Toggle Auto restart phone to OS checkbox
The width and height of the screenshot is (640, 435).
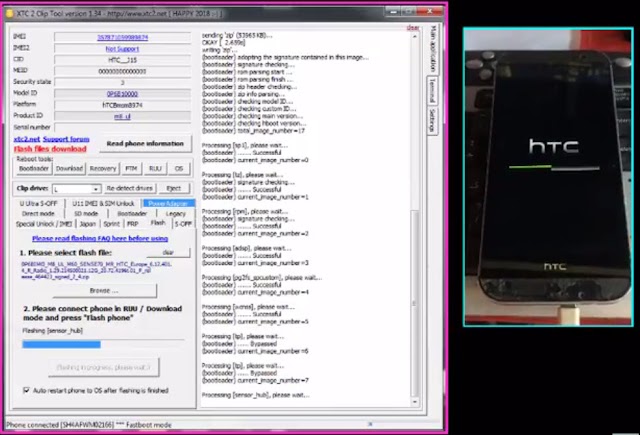tap(27, 391)
